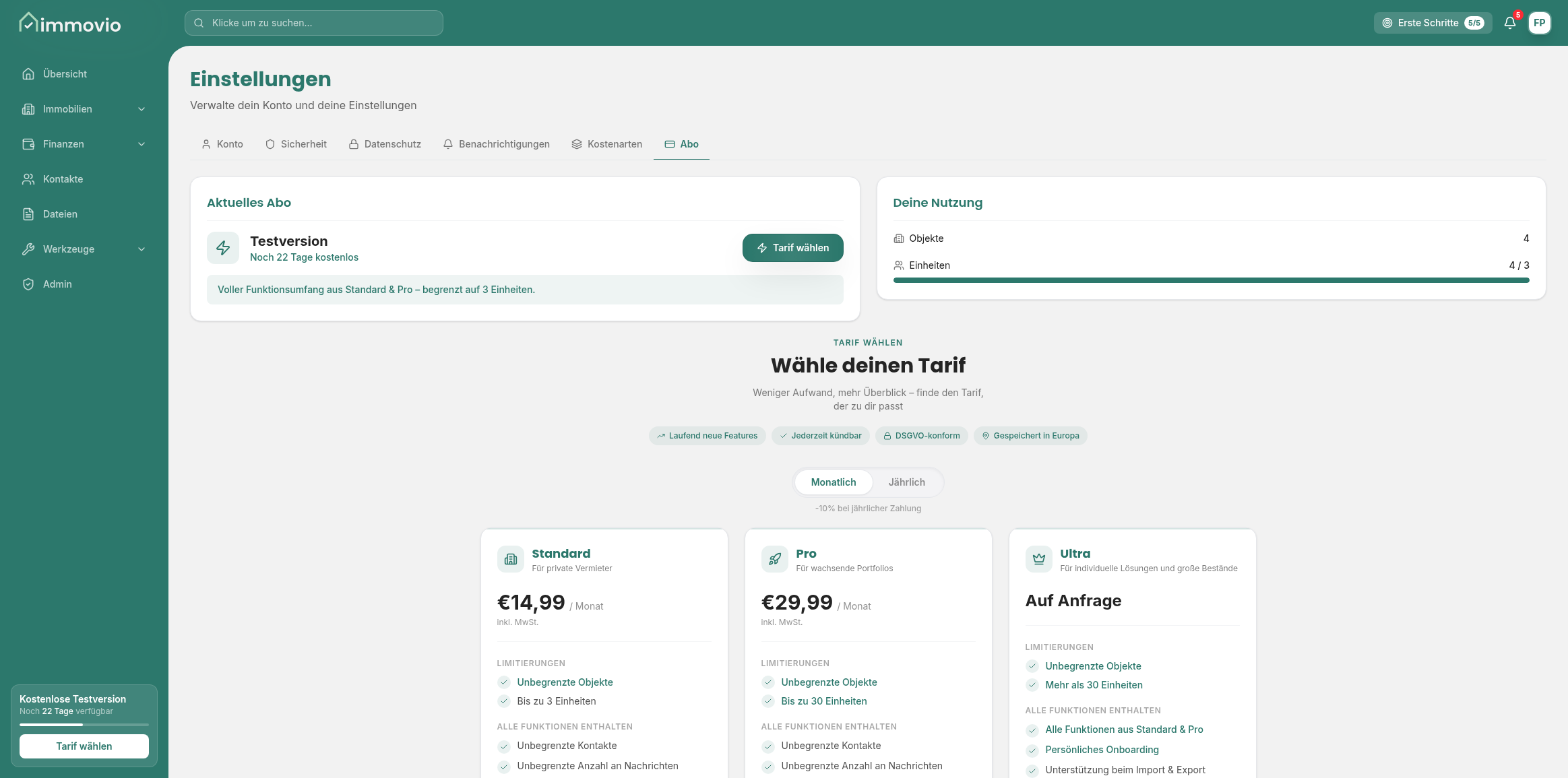Open Dateien in the sidebar
The image size is (1568, 778).
click(x=60, y=214)
